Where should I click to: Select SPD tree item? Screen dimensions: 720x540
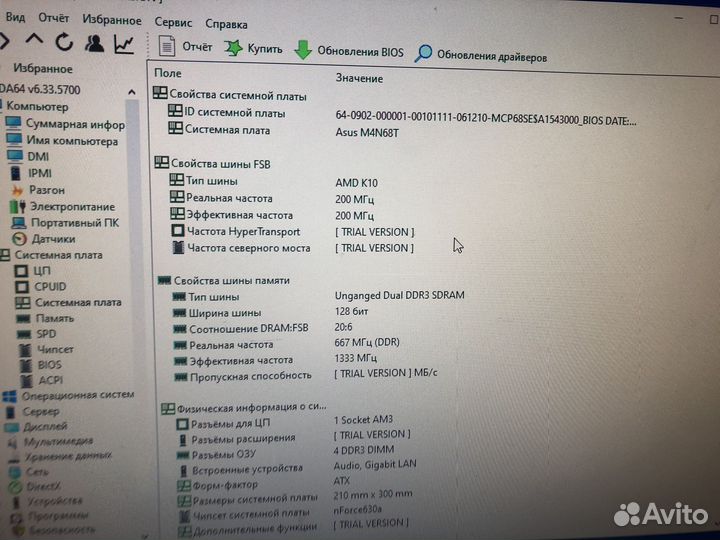[x=36, y=334]
